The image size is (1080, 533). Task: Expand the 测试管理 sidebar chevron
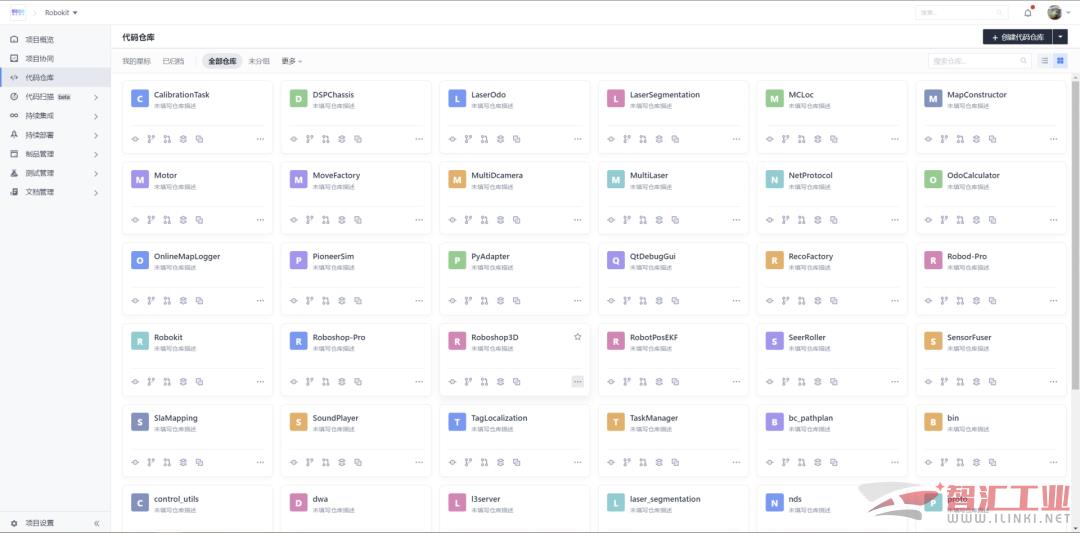tap(96, 174)
